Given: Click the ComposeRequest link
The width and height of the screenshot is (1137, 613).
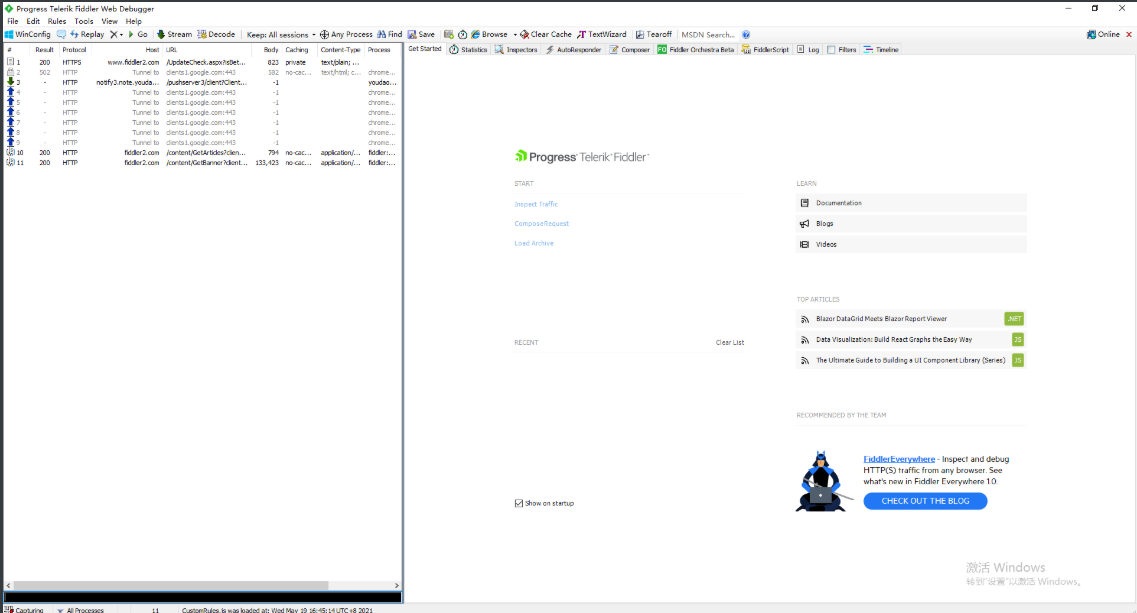Looking at the screenshot, I should pos(542,223).
